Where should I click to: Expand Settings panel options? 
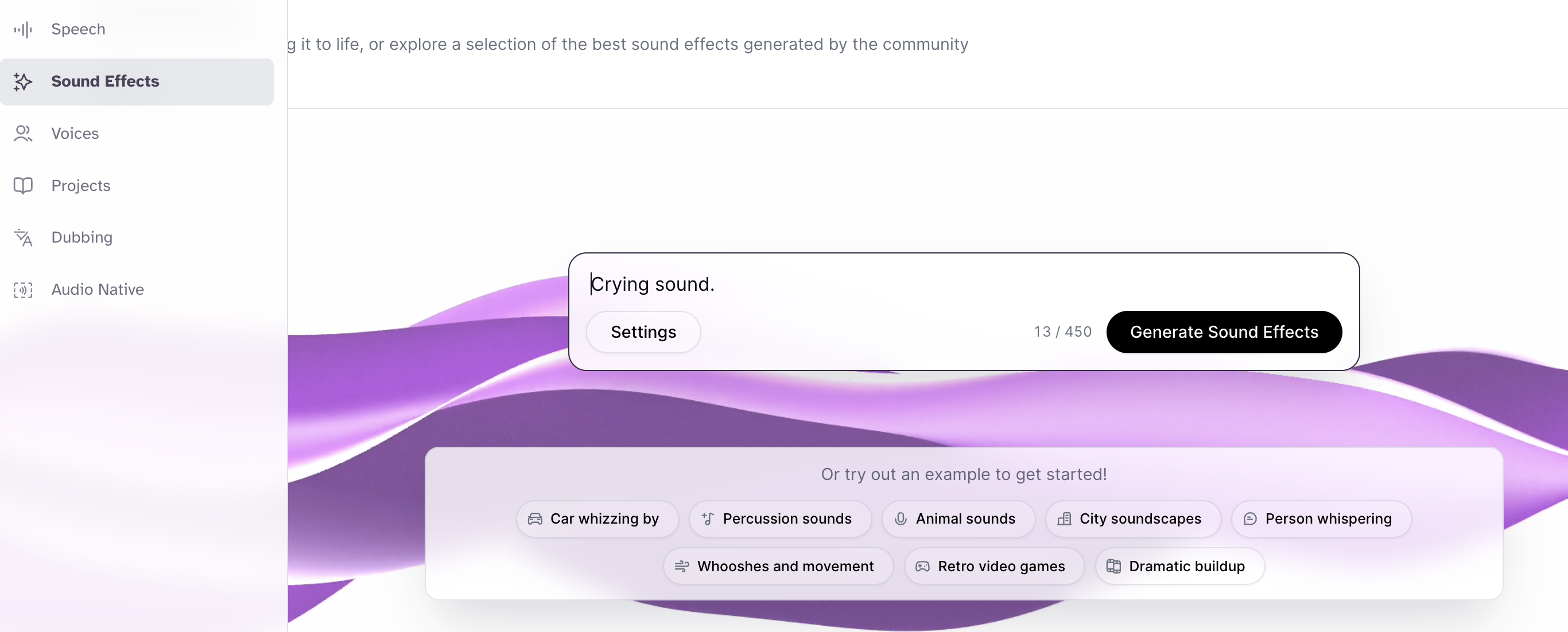[x=643, y=331]
